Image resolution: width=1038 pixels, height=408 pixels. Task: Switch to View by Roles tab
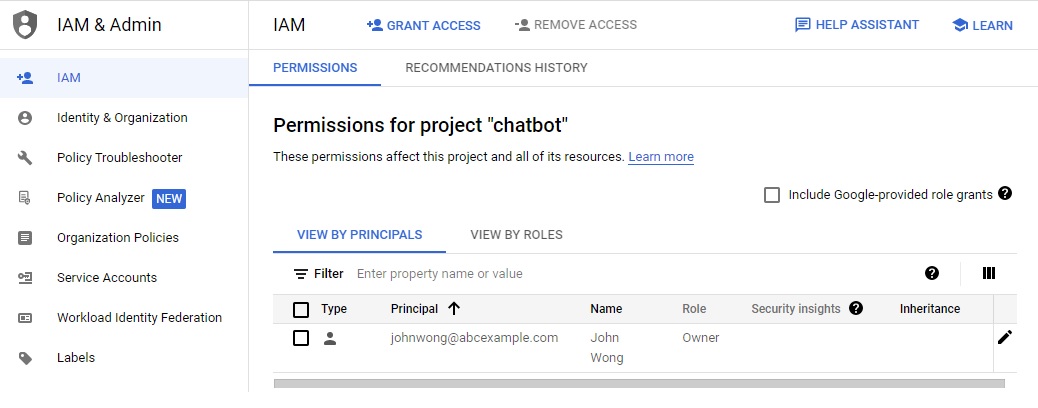[516, 235]
